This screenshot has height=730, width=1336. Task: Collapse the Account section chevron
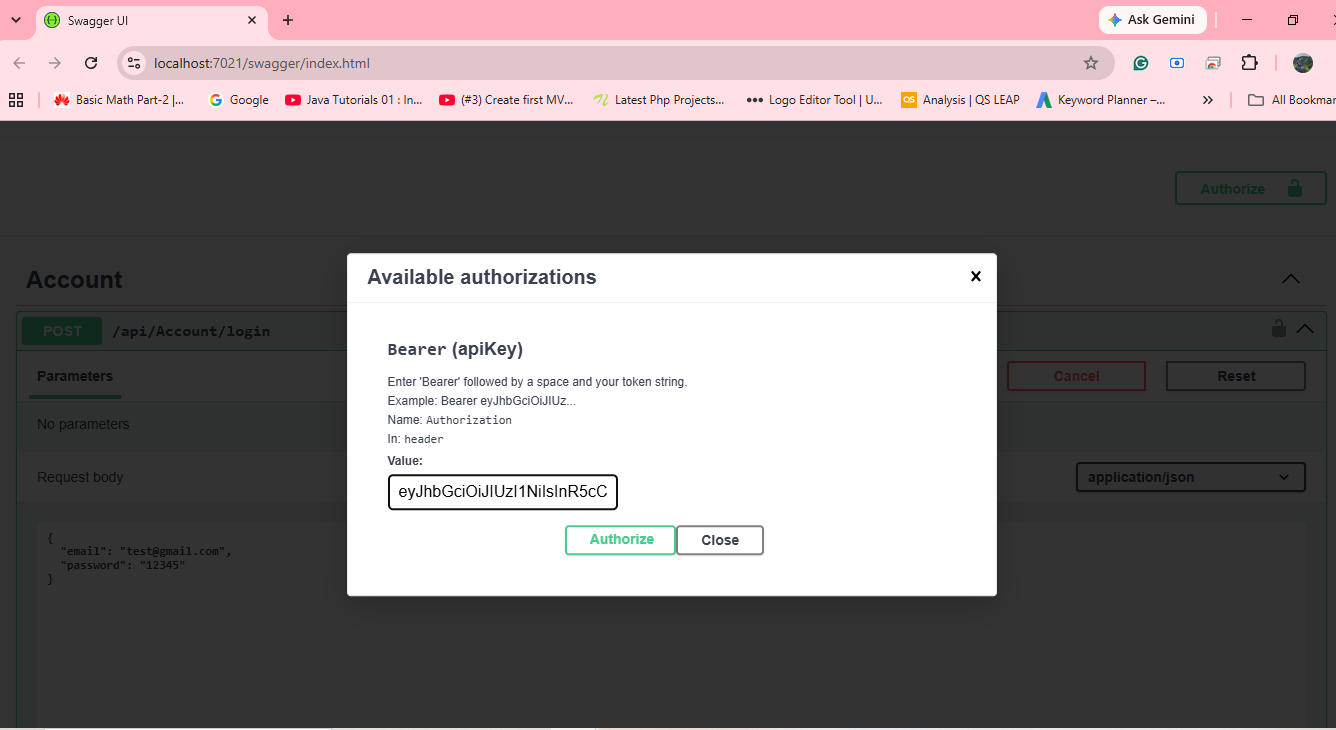(1291, 279)
